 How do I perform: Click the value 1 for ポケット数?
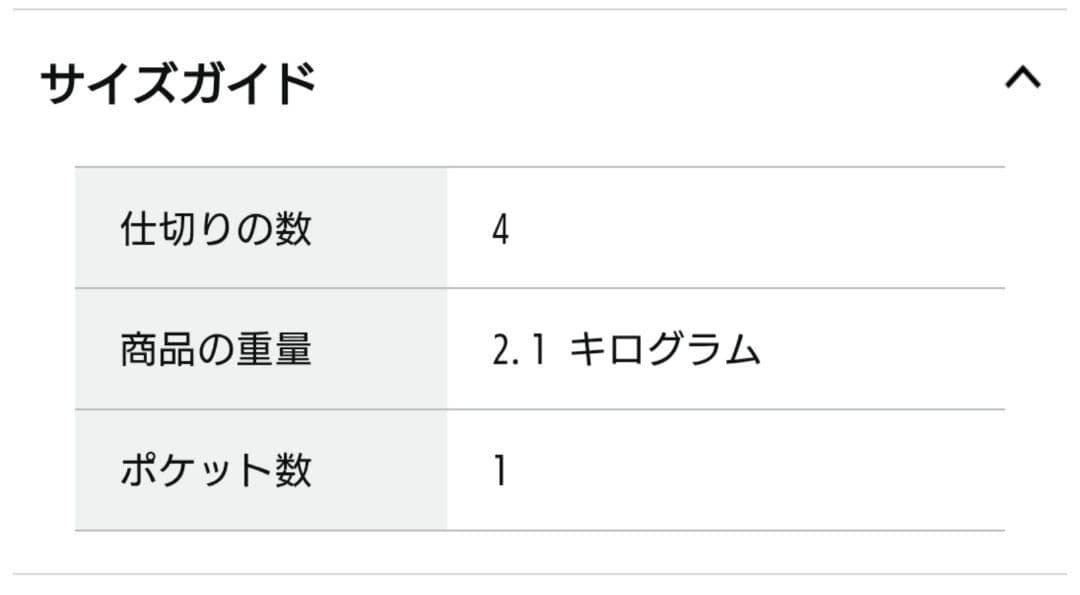pyautogui.click(x=500, y=471)
